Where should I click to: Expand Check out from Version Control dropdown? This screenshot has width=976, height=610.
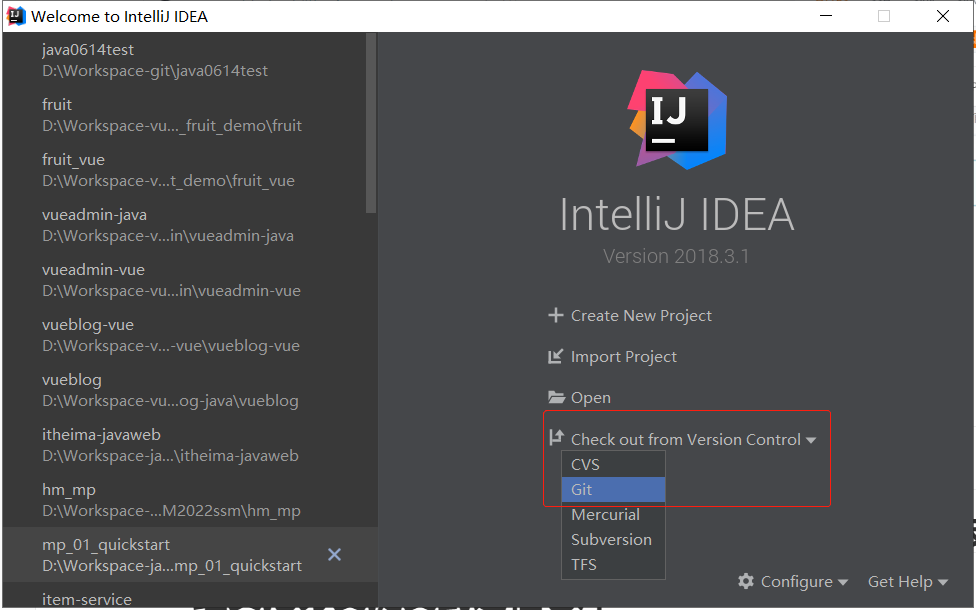point(811,440)
